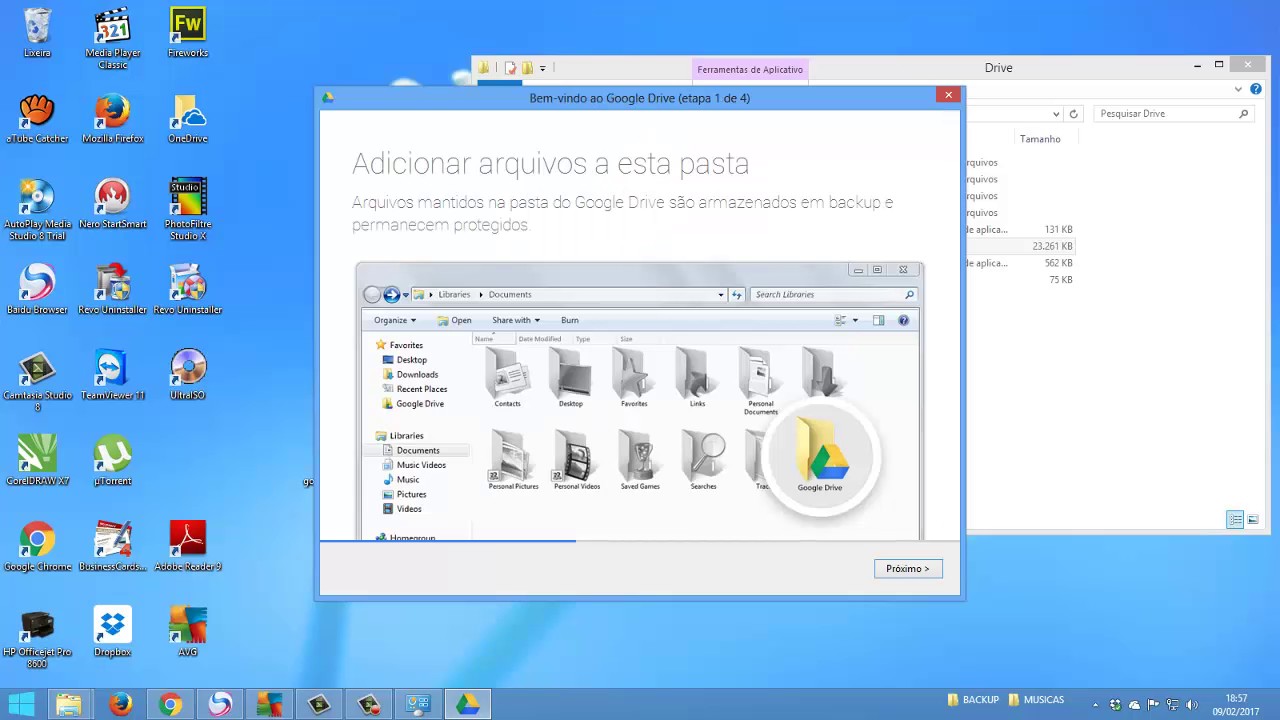Open the AVG taskbar icon

[x=270, y=704]
